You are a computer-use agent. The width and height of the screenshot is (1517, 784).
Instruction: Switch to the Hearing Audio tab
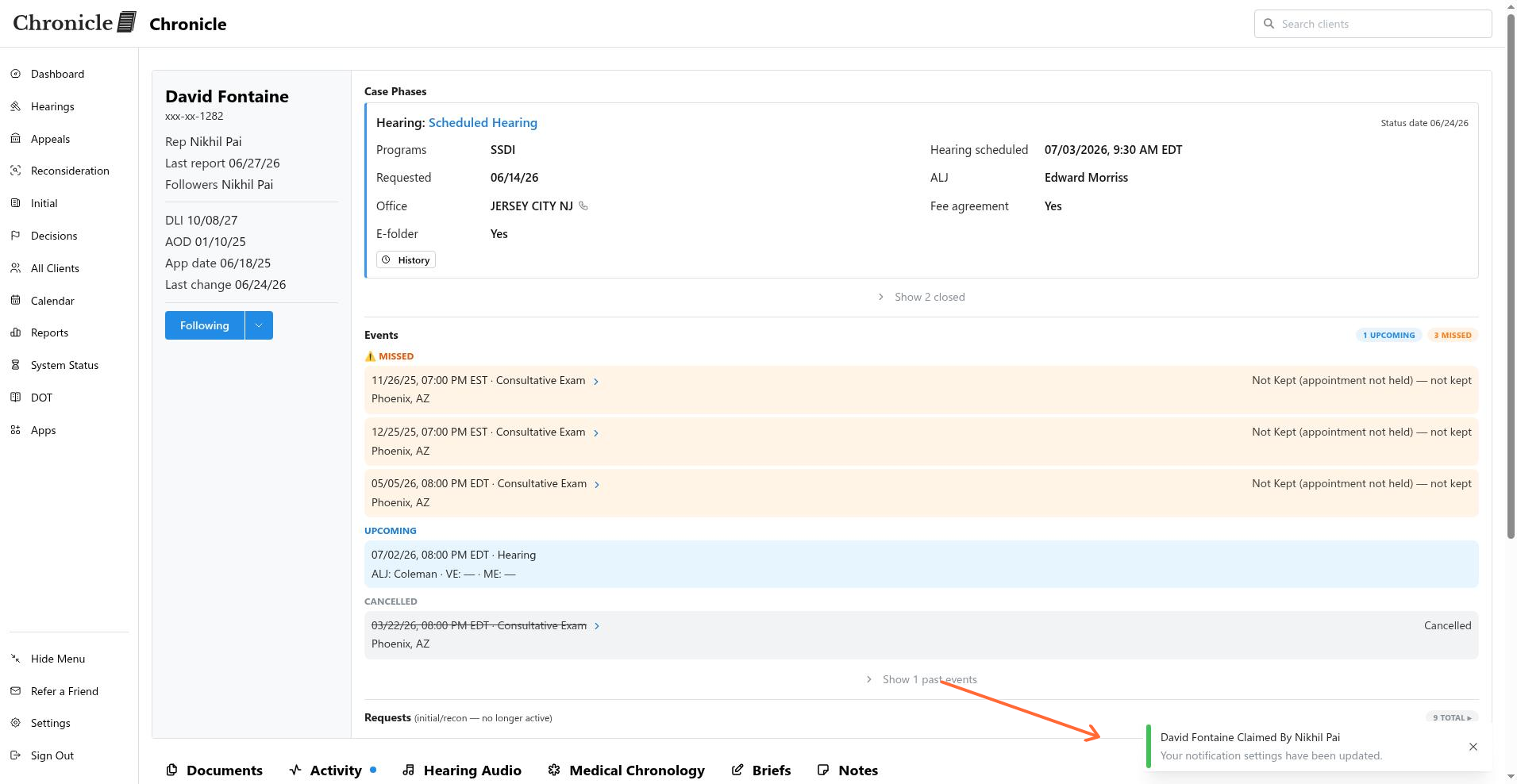pyautogui.click(x=462, y=770)
